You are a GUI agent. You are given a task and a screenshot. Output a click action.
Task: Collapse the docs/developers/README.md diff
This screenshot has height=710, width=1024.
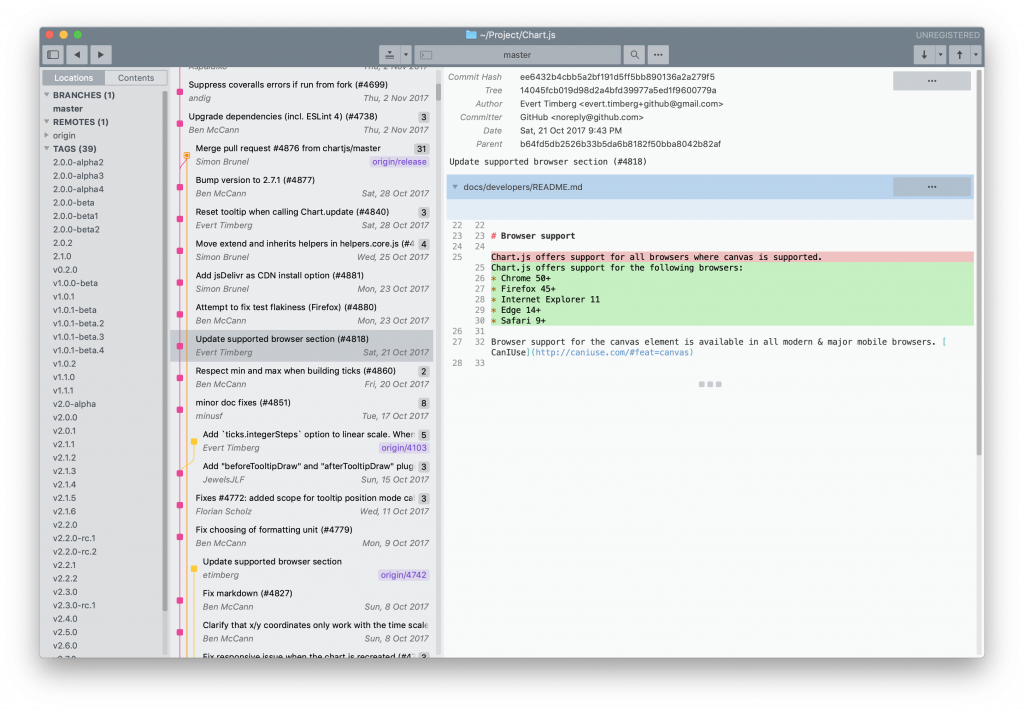(455, 187)
